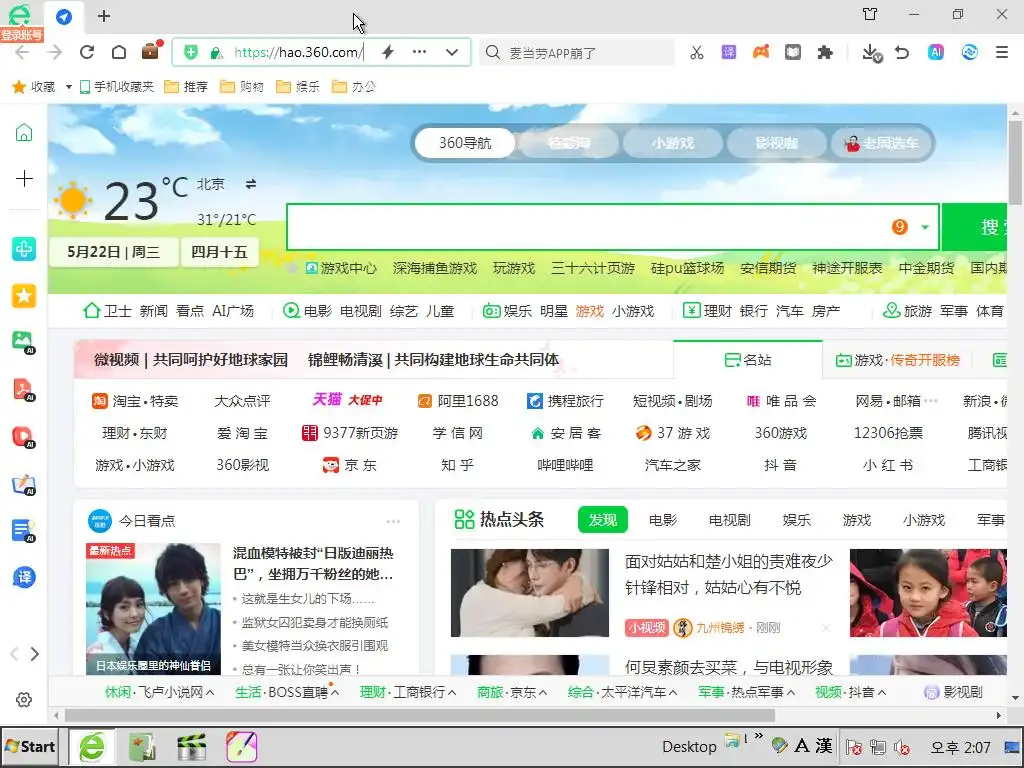1024x768 pixels.
Task: Select the 小游戏 pill tab
Action: tap(673, 143)
